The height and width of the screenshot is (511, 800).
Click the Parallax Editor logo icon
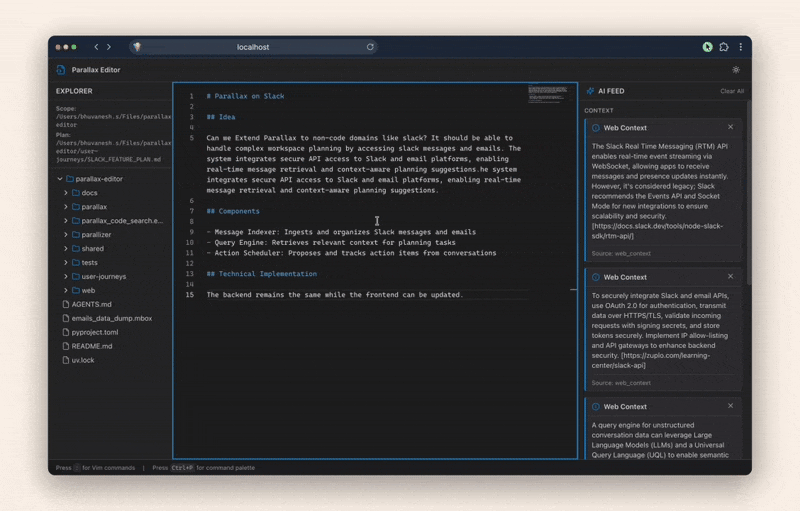(x=61, y=70)
